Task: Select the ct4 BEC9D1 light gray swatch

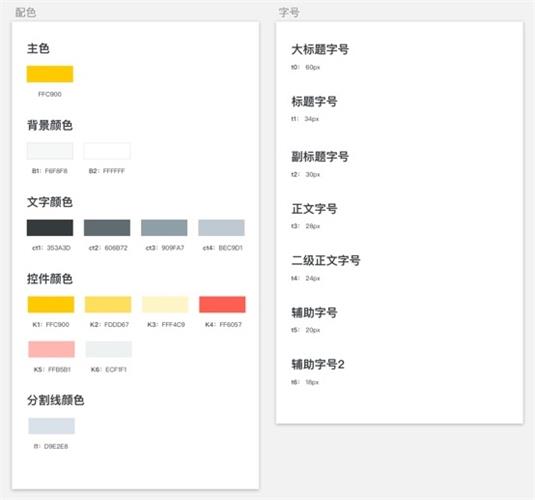Action: 221,228
